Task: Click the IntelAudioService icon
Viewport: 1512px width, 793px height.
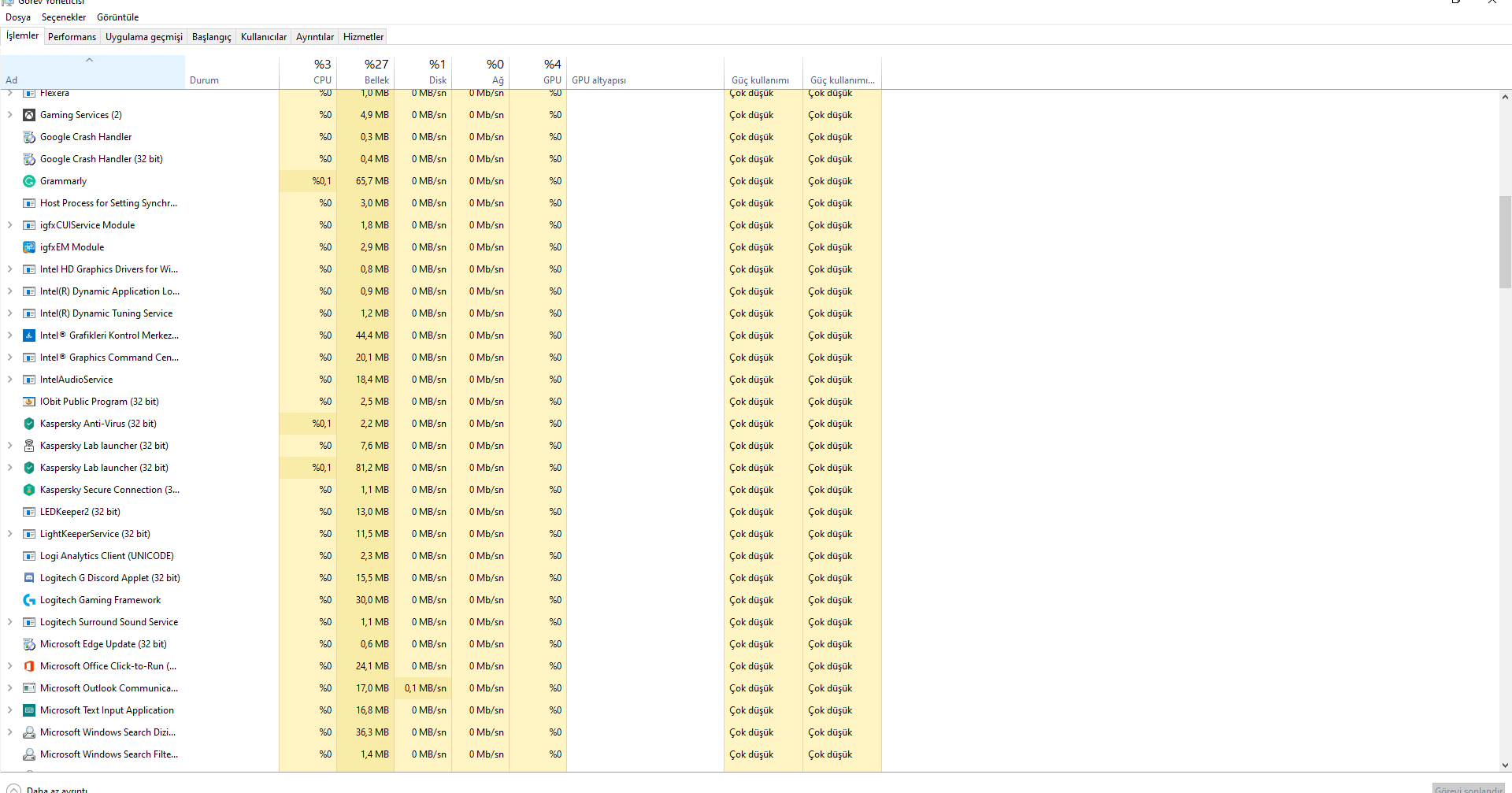Action: tap(29, 380)
